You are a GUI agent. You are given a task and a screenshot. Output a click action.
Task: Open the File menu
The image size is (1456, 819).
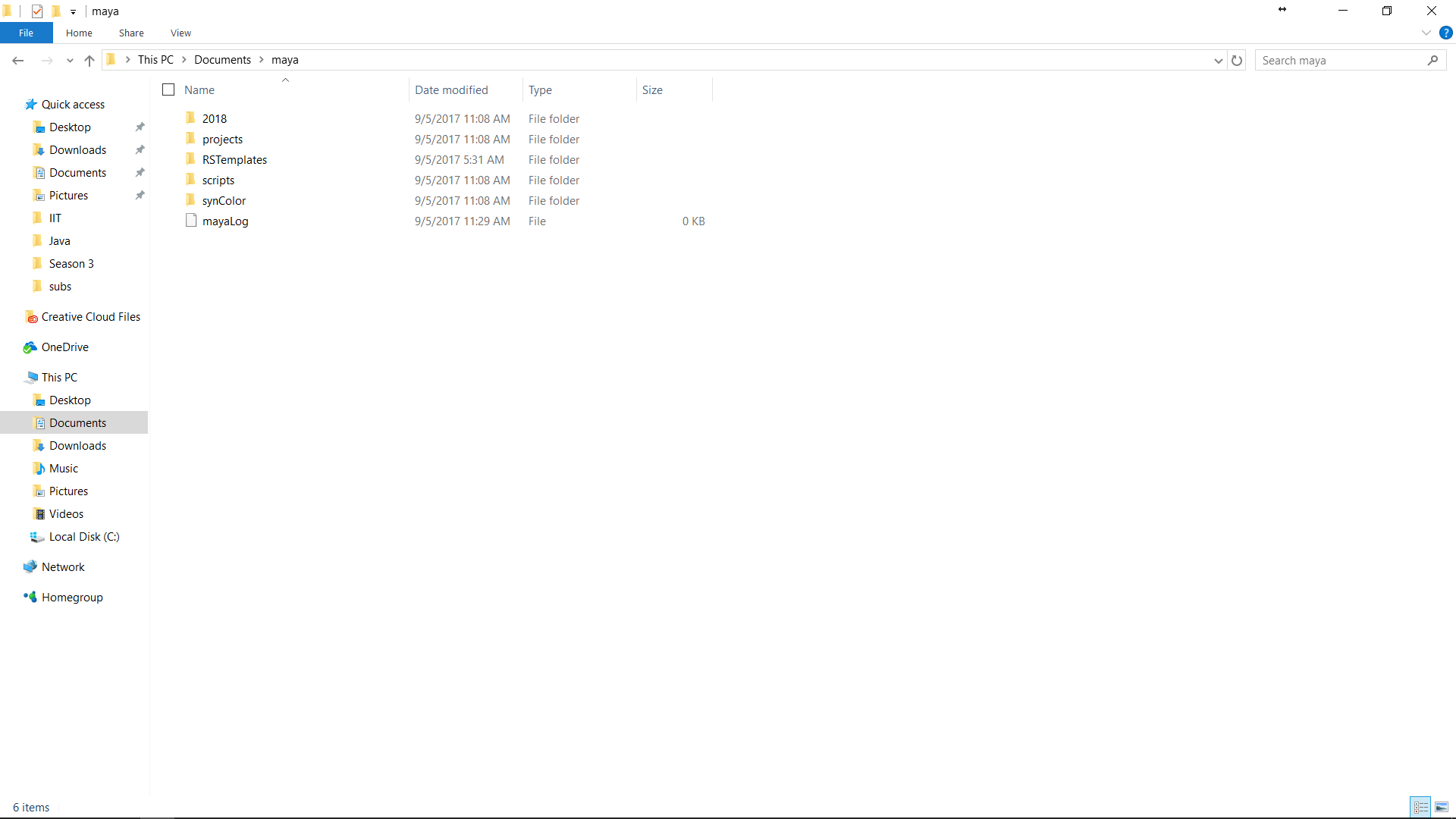coord(26,33)
